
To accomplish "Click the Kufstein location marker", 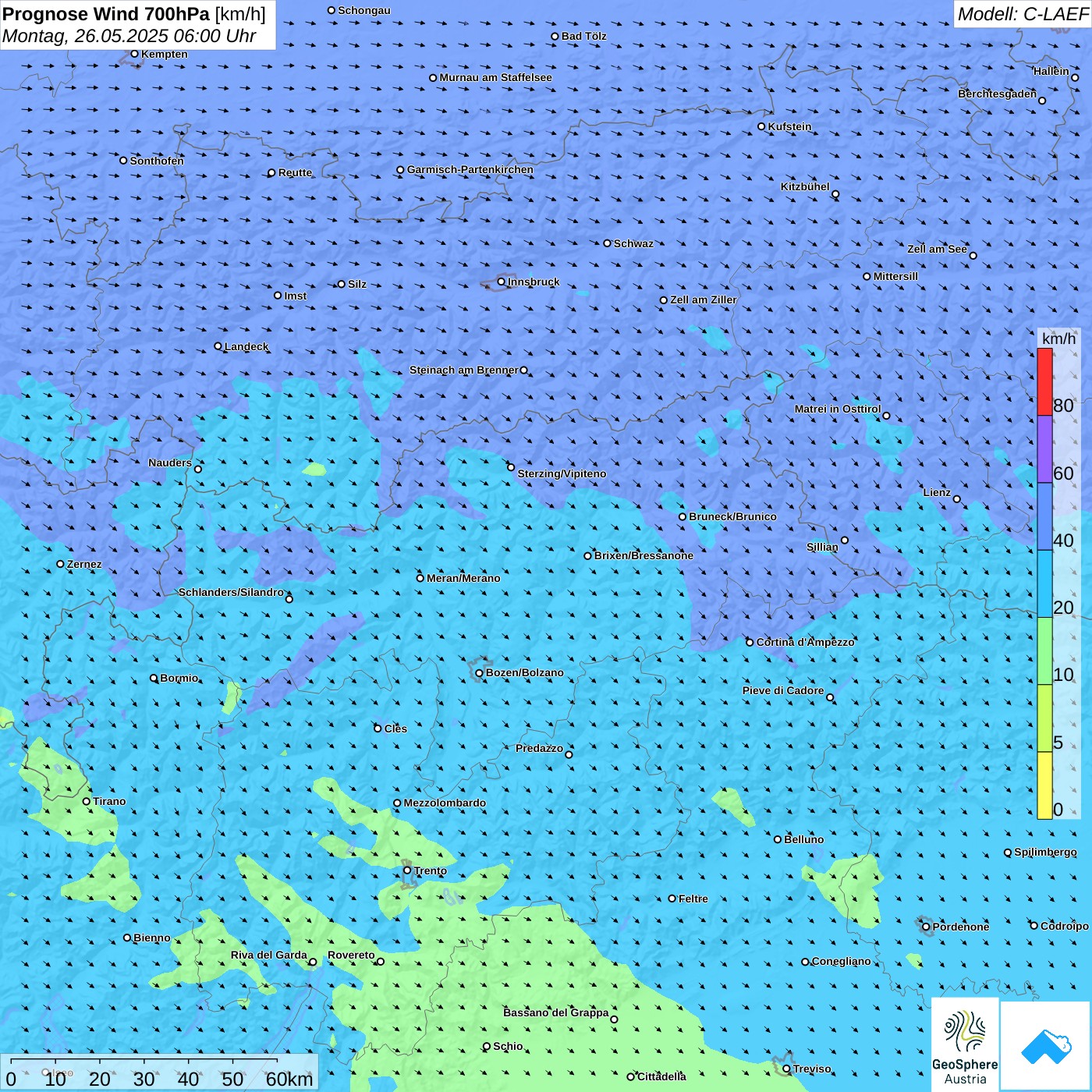I will [761, 126].
